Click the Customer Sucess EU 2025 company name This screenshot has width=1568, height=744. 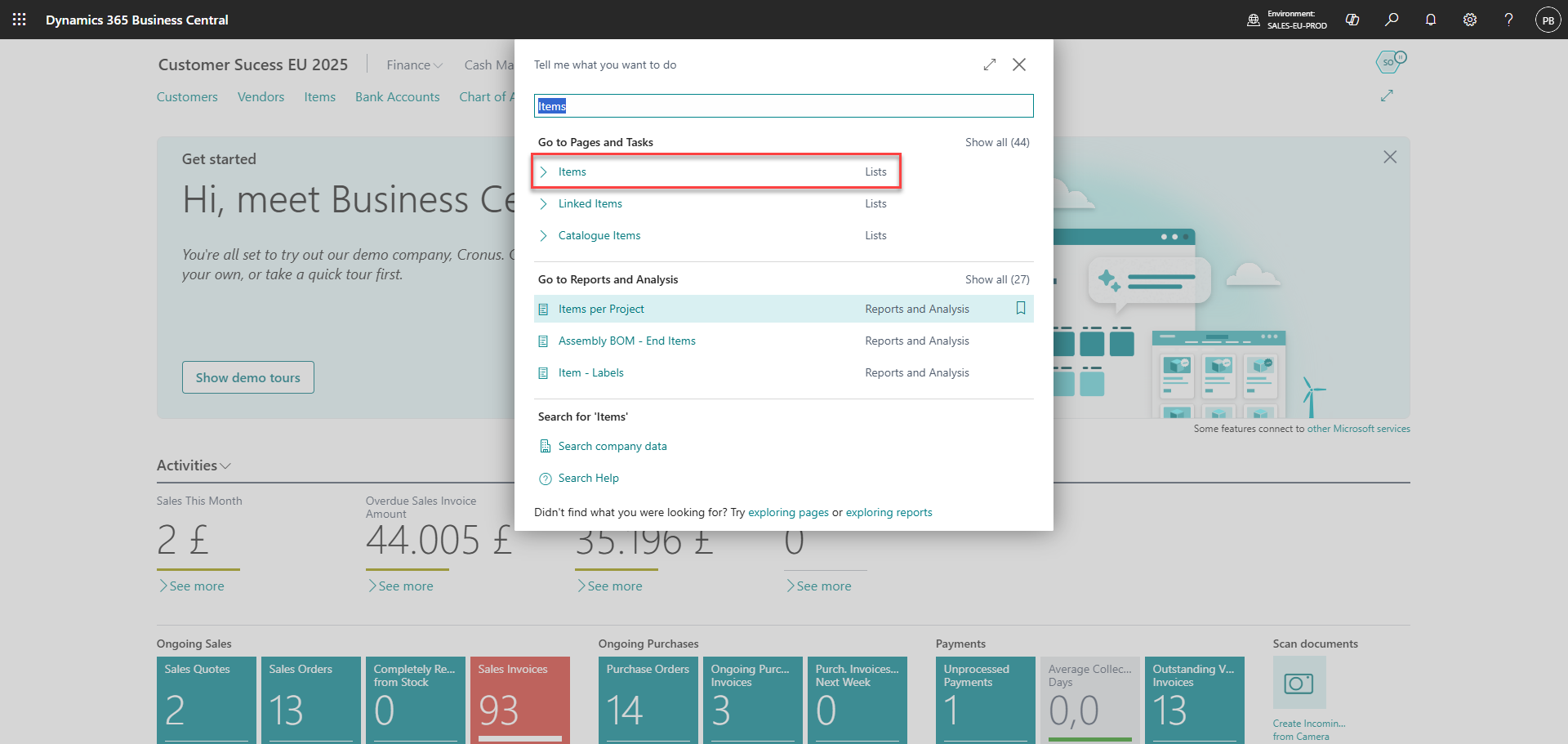(253, 65)
